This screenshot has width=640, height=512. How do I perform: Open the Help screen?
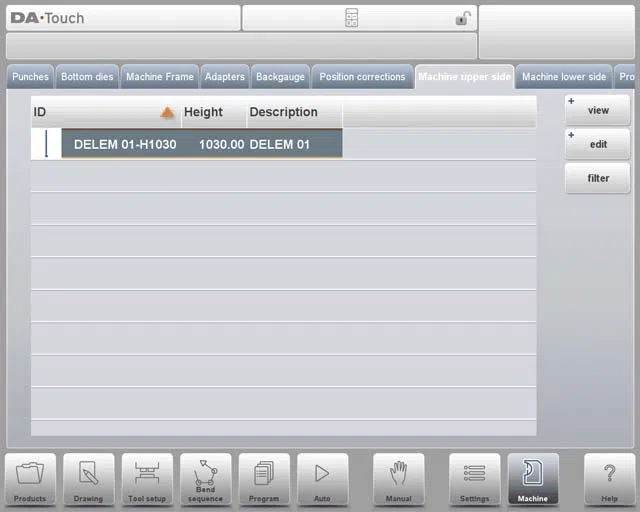click(x=609, y=480)
